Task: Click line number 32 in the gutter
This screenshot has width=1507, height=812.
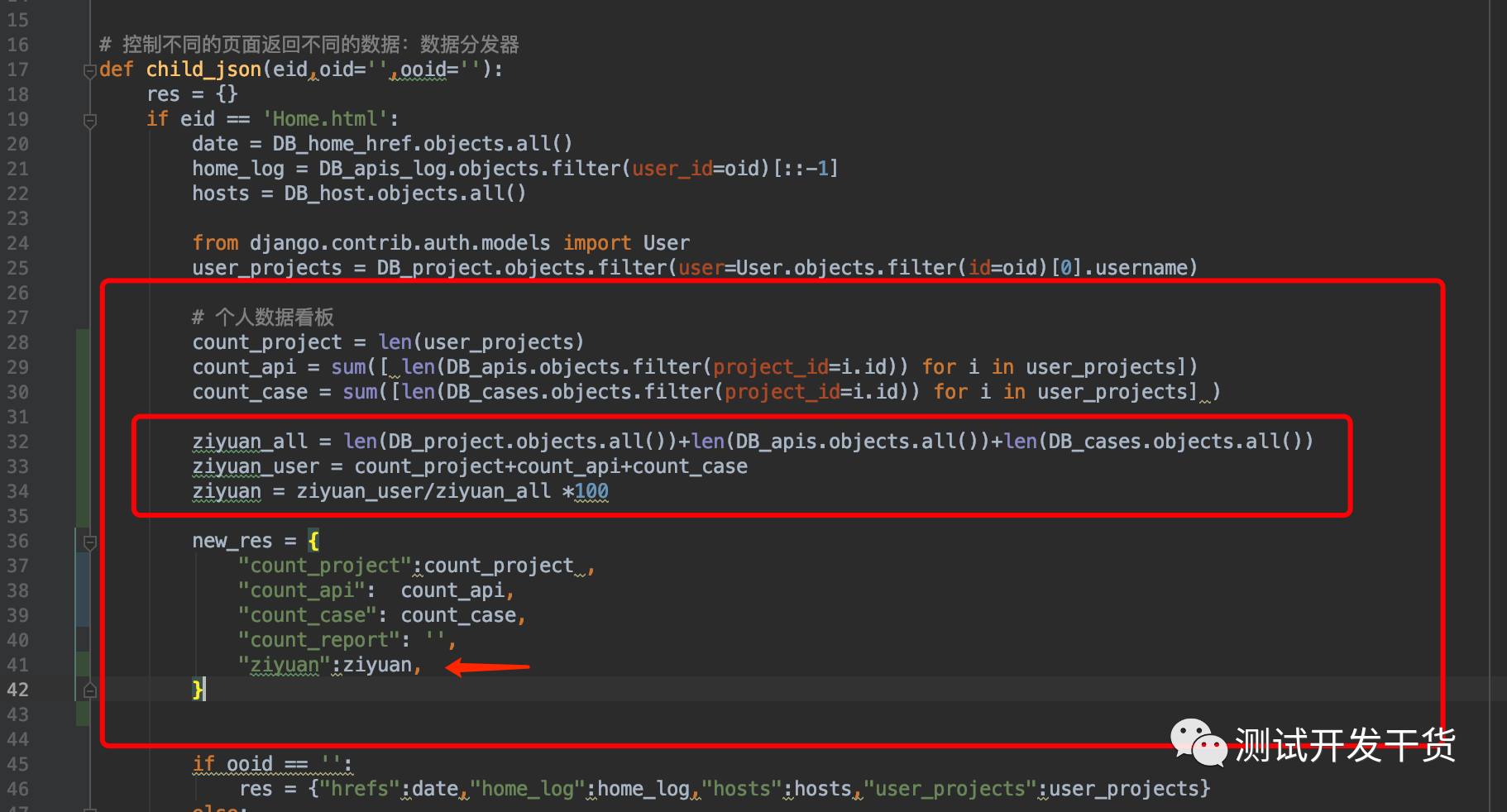Action: point(18,442)
